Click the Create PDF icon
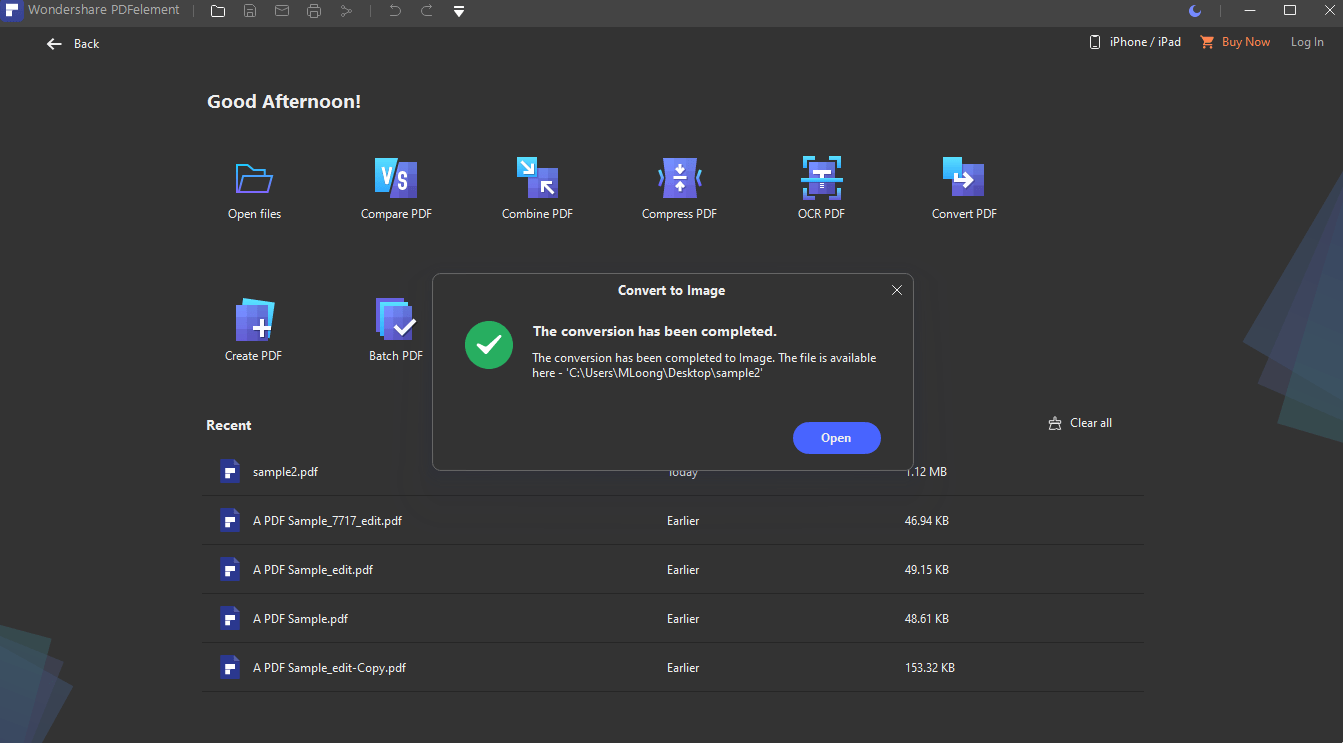Screen dimensions: 1343x743 pos(254,321)
